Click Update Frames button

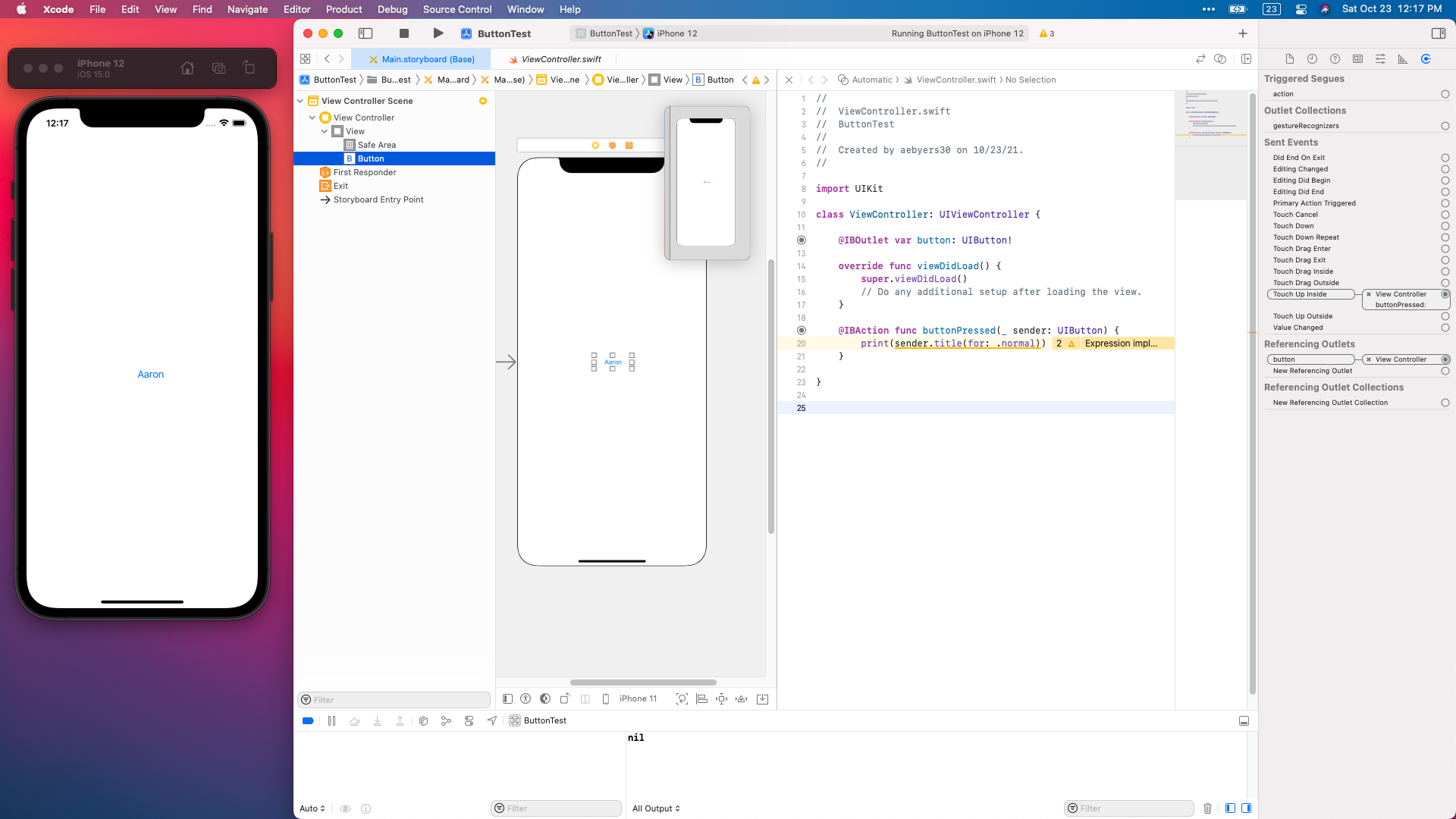[682, 699]
